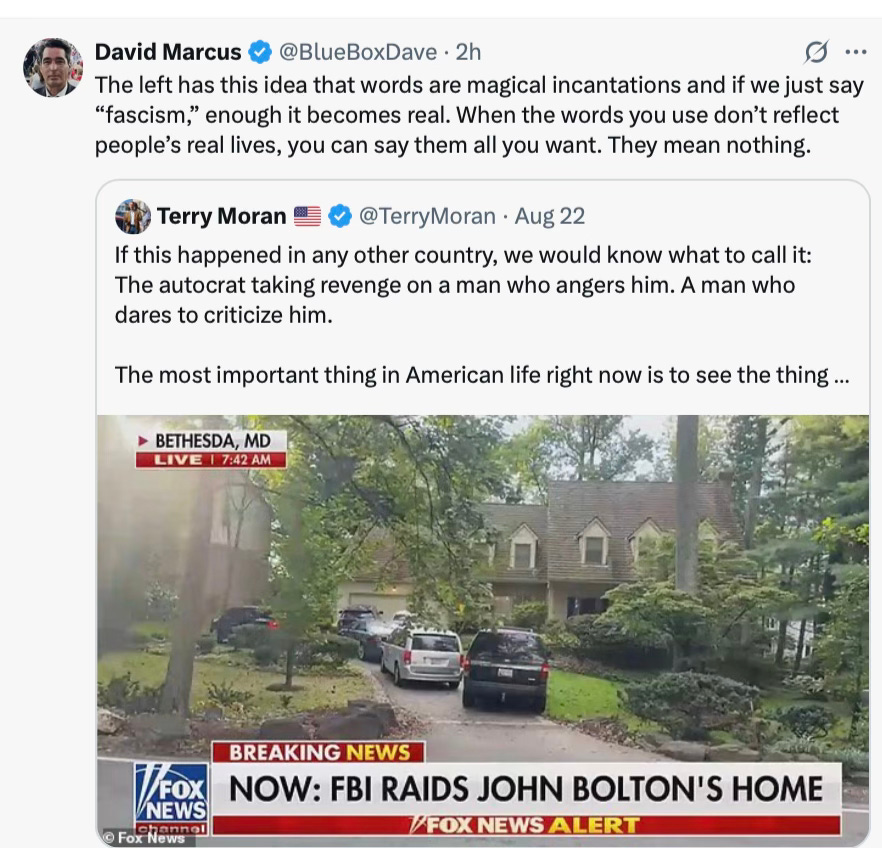Click David Marcus verified badge

tap(259, 52)
